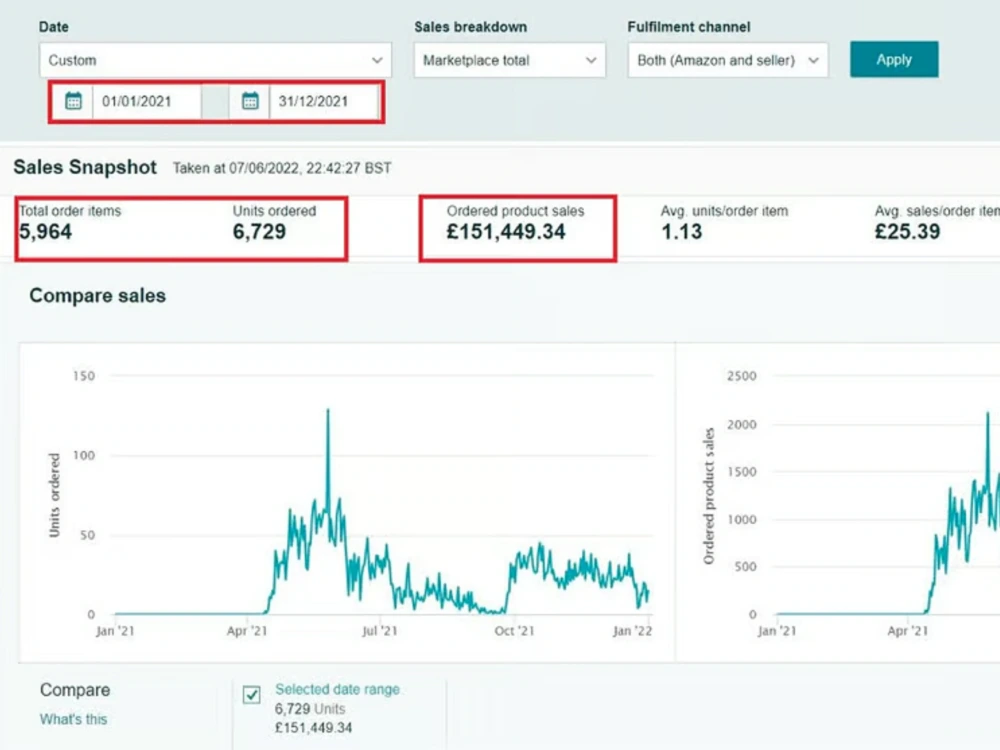The image size is (1000, 750).
Task: Click the Compare sales heading
Action: tap(98, 296)
